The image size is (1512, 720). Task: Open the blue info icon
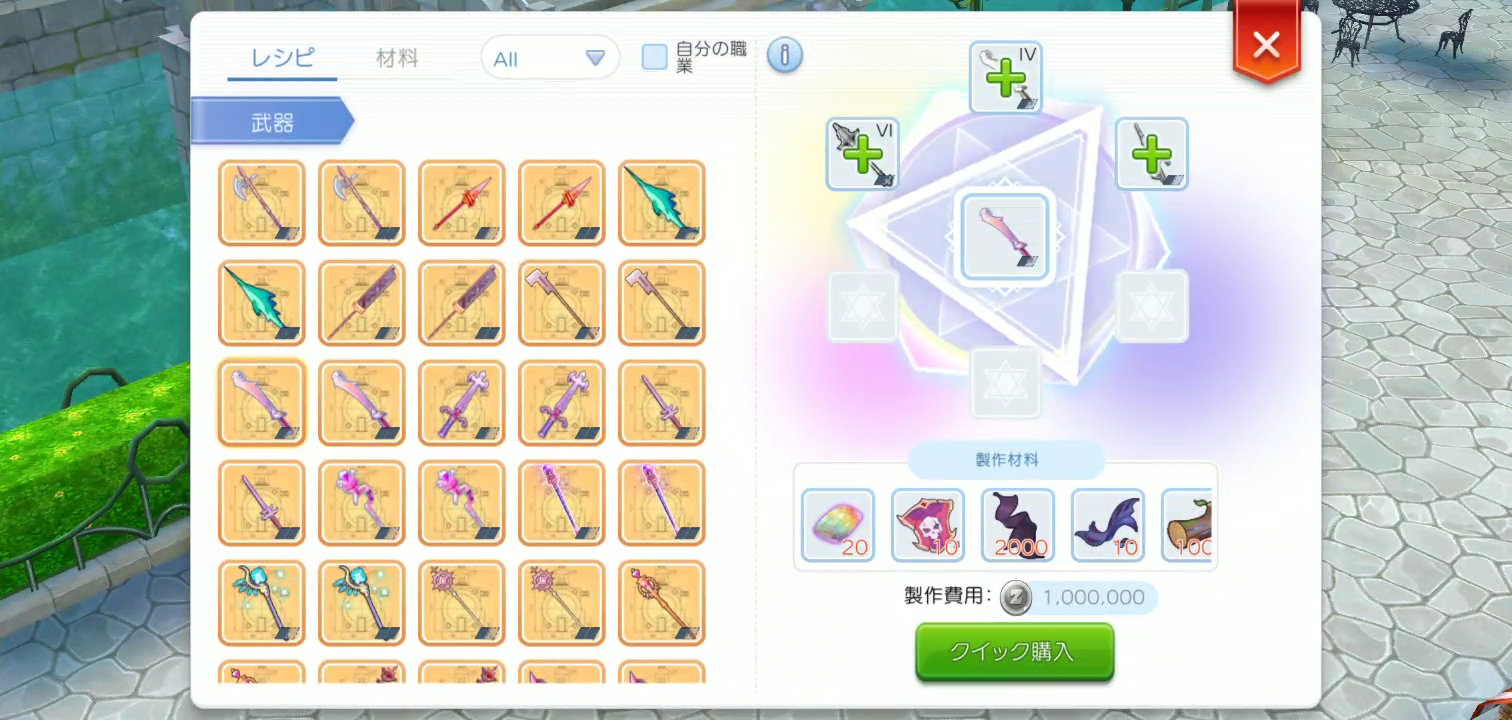point(785,57)
